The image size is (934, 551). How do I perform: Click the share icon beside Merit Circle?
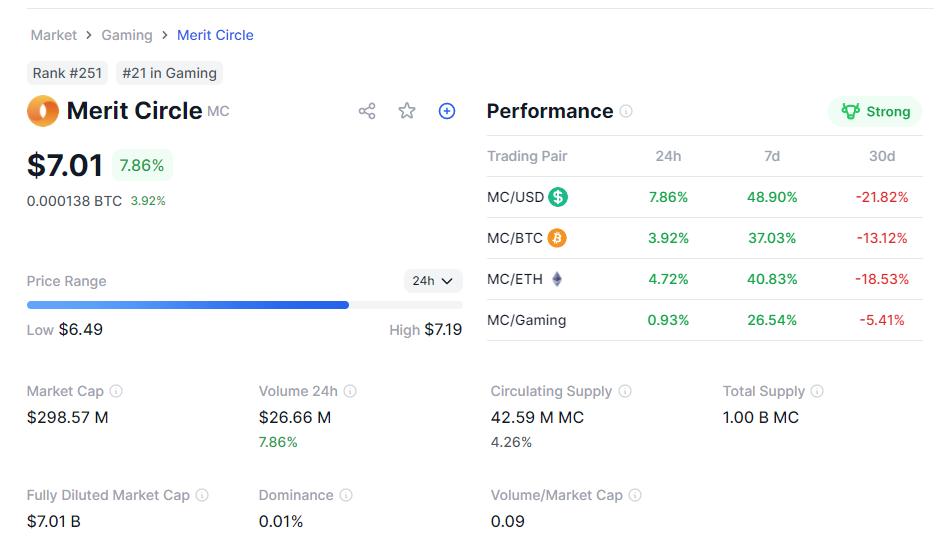367,111
